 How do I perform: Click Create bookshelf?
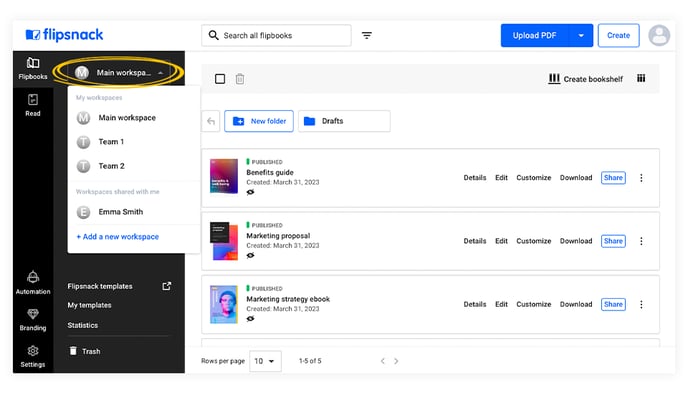pos(585,79)
